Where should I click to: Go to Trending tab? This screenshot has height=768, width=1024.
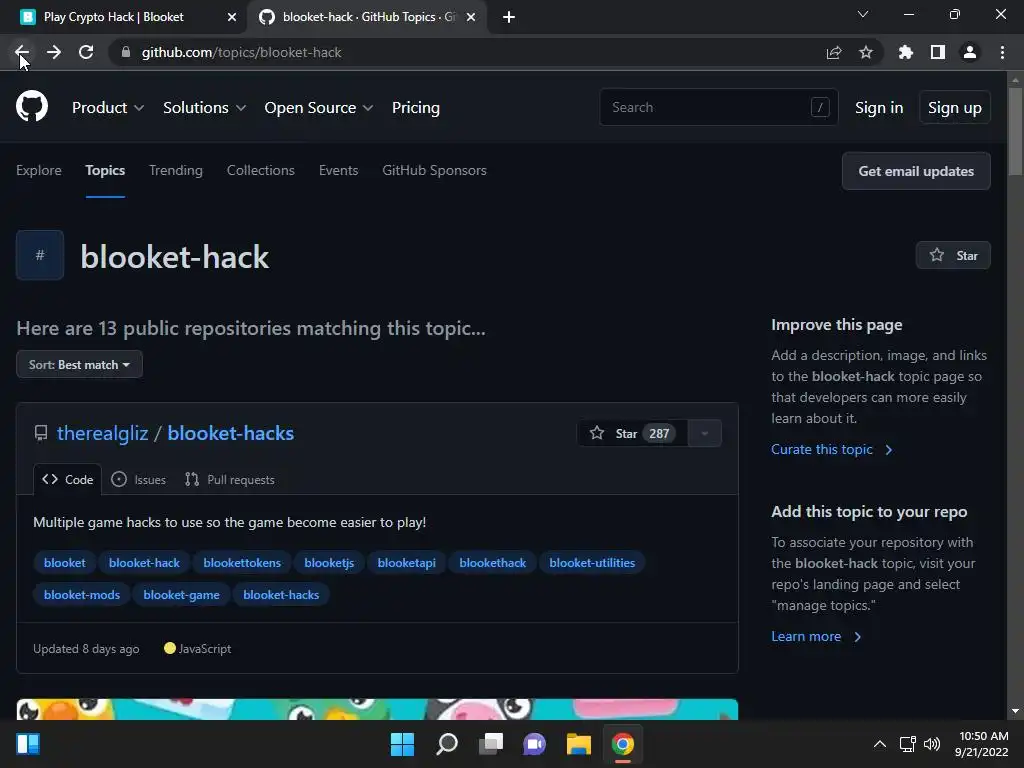click(176, 170)
